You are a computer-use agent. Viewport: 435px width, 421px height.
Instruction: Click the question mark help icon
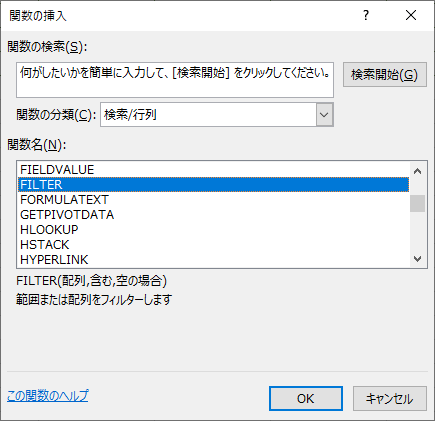click(x=366, y=15)
